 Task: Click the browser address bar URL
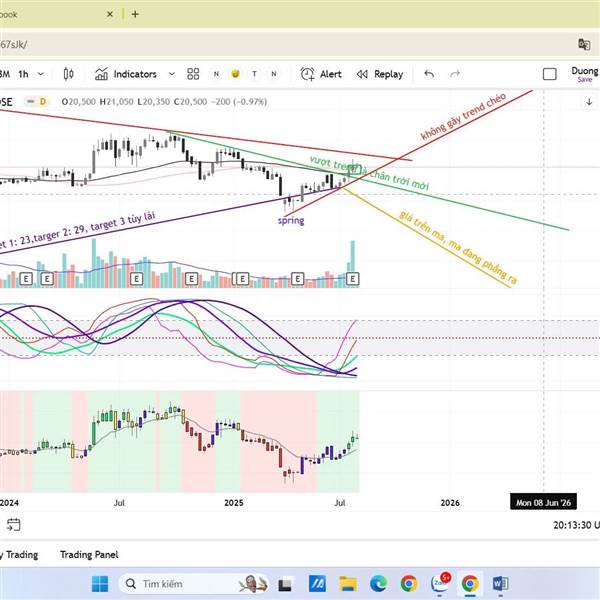(x=13, y=44)
